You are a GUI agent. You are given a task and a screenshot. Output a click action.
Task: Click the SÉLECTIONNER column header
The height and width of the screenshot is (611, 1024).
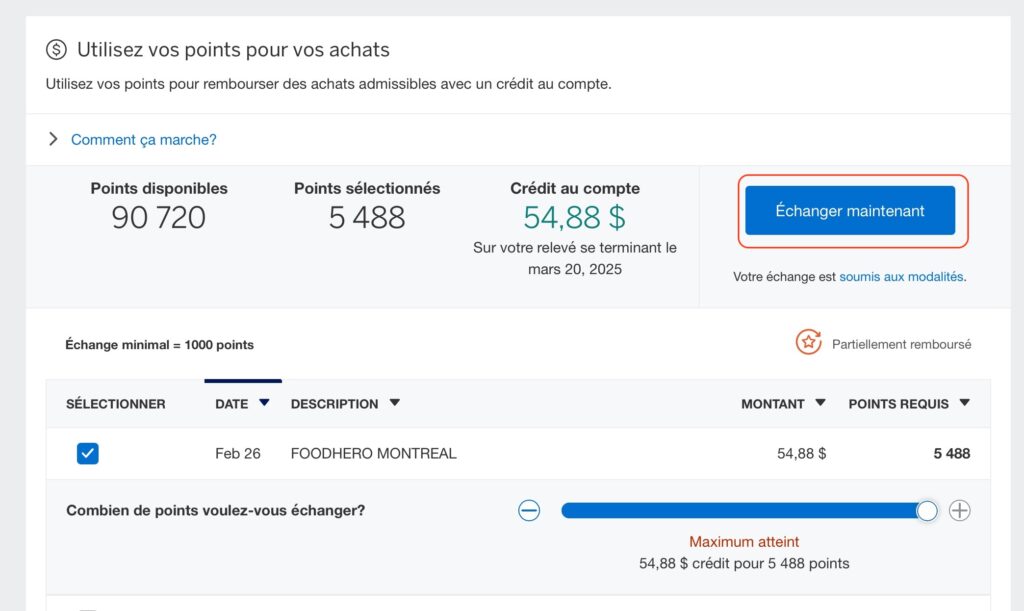pos(115,404)
